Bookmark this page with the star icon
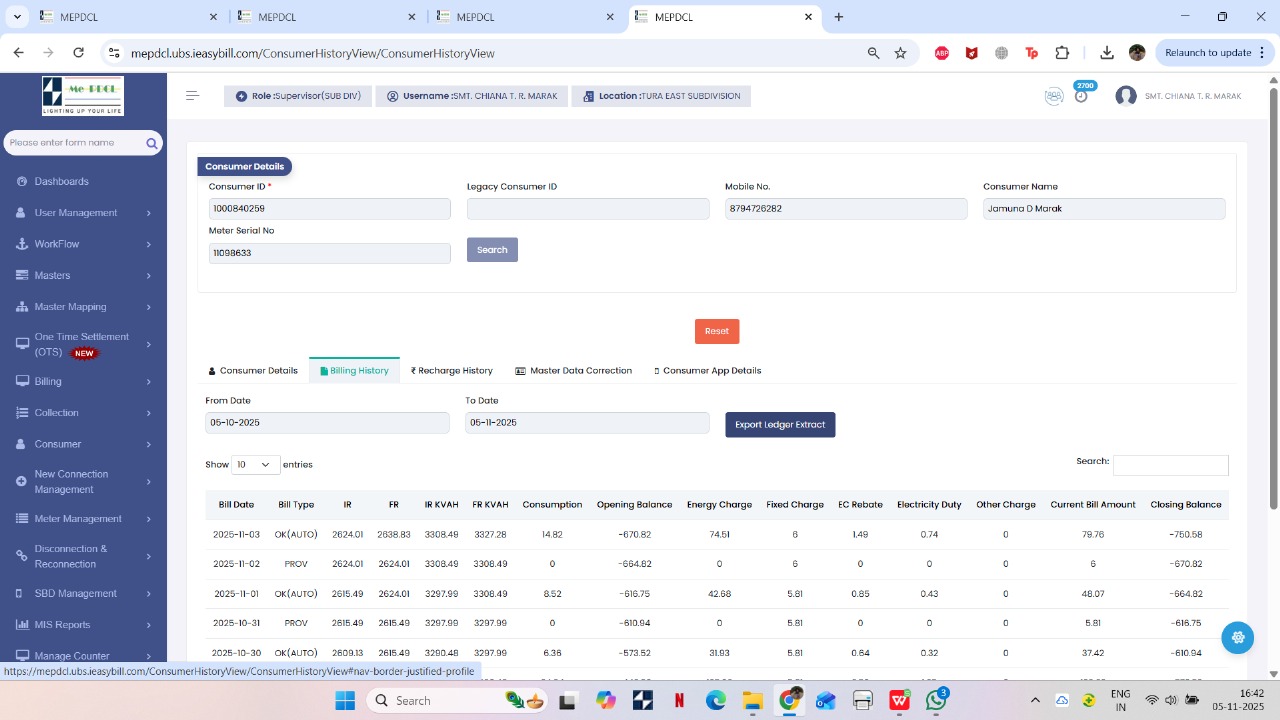This screenshot has height=720, width=1280. 900,53
